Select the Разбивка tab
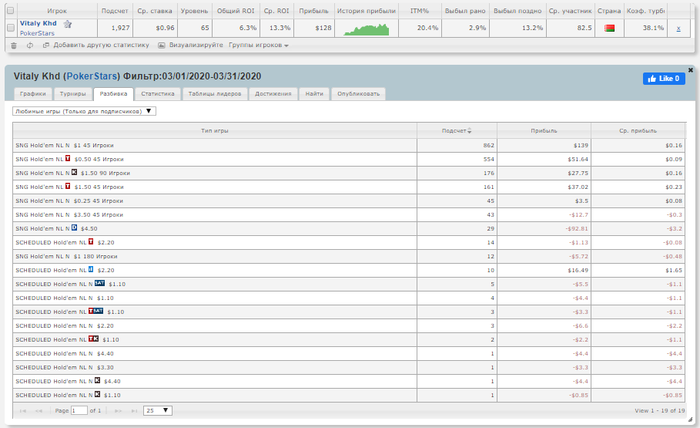Screen dimensions: 700x428 tap(113, 94)
